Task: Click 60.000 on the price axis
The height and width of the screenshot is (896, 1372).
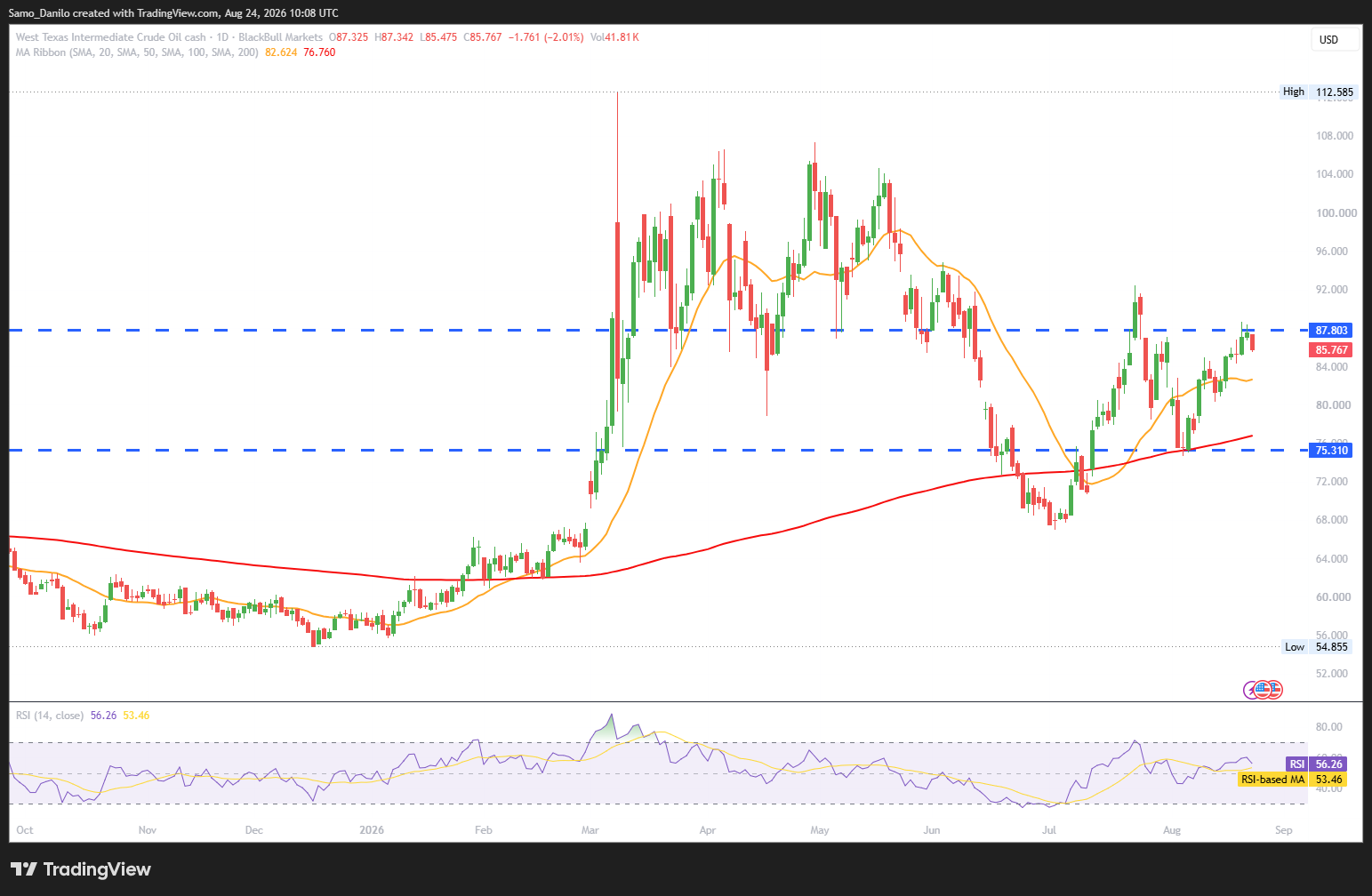Action: coord(1332,597)
